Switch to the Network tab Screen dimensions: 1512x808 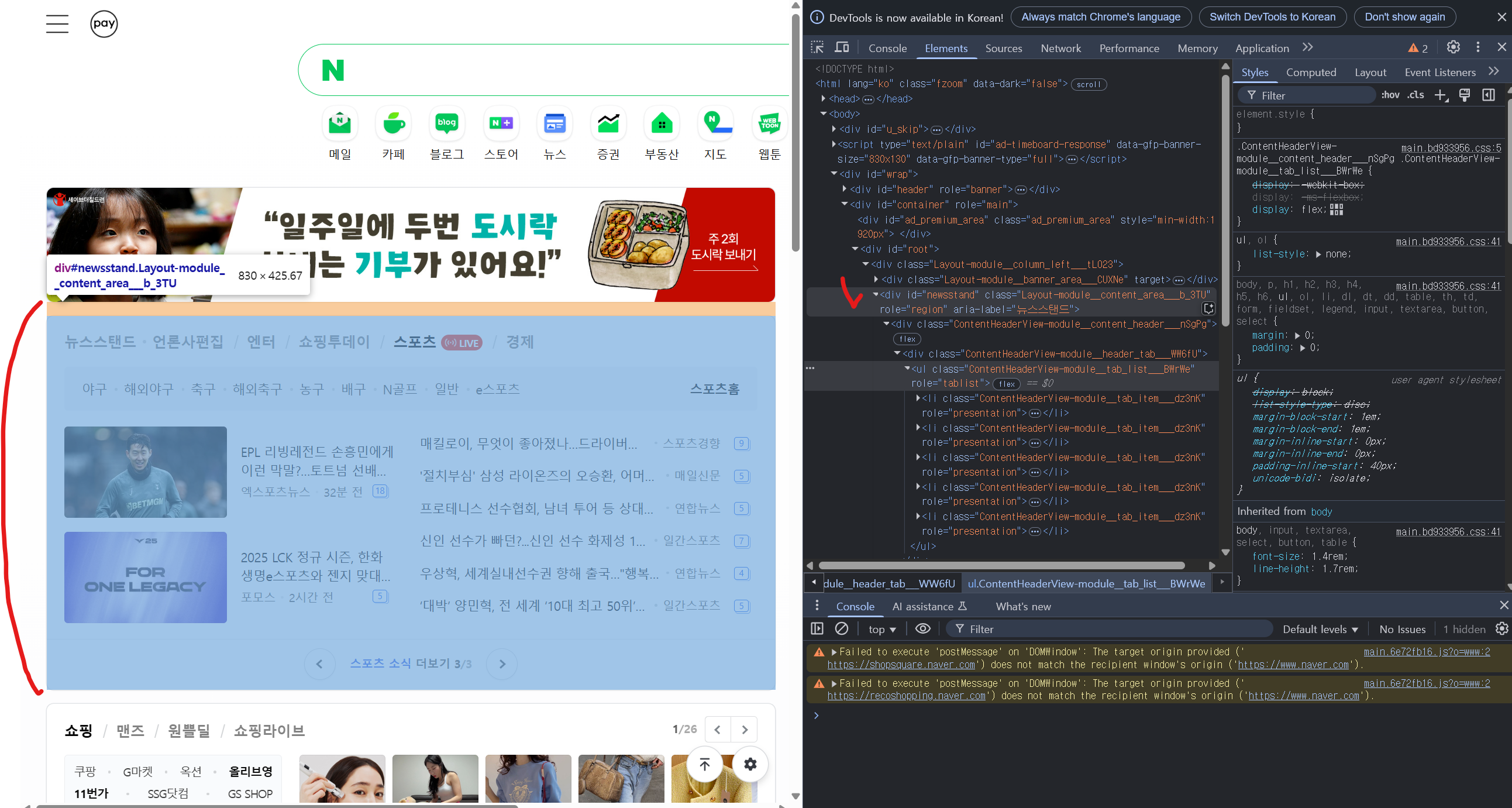(1060, 48)
